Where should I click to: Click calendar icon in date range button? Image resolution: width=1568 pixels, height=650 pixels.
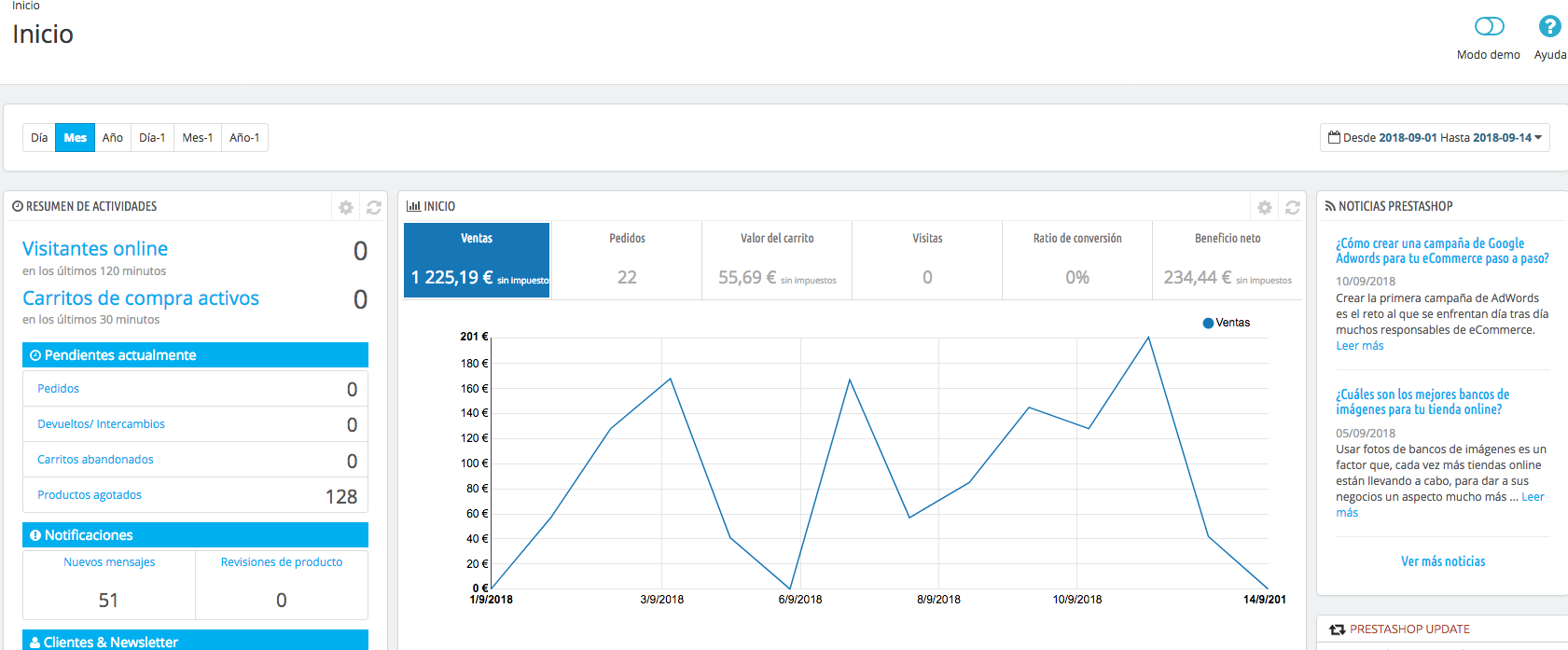coord(1334,137)
